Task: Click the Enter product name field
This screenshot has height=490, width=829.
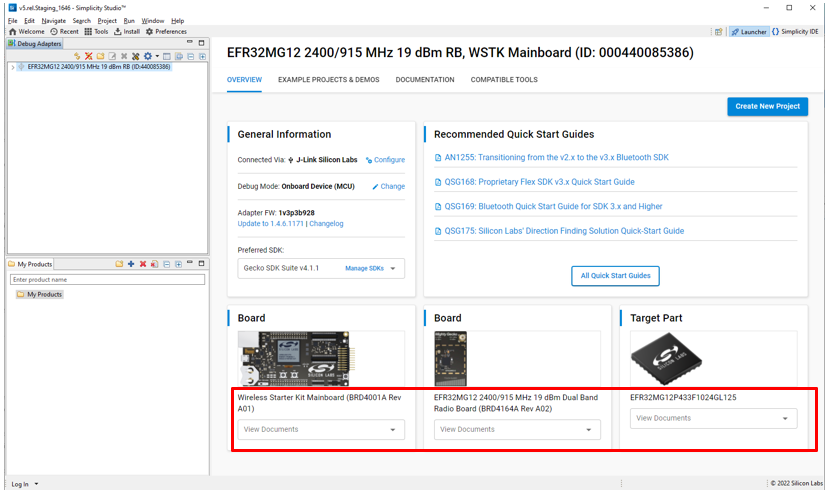Action: tap(107, 280)
